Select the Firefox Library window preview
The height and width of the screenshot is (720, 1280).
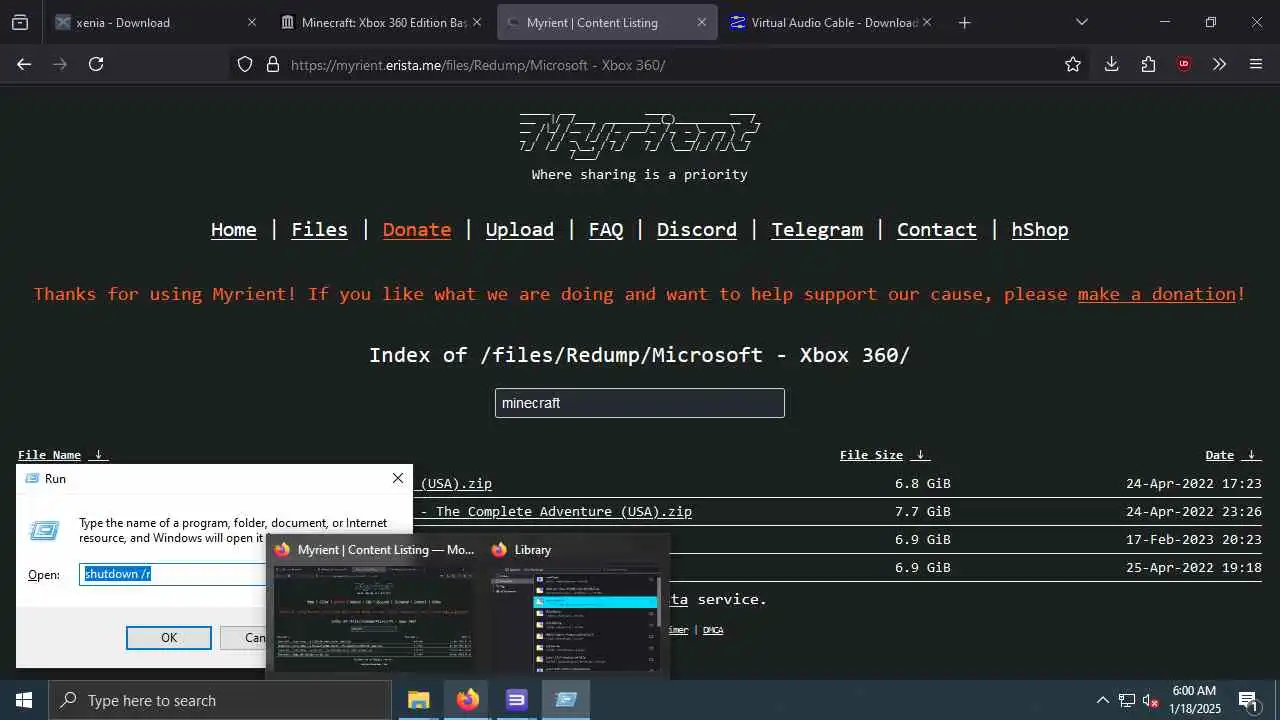pos(576,608)
